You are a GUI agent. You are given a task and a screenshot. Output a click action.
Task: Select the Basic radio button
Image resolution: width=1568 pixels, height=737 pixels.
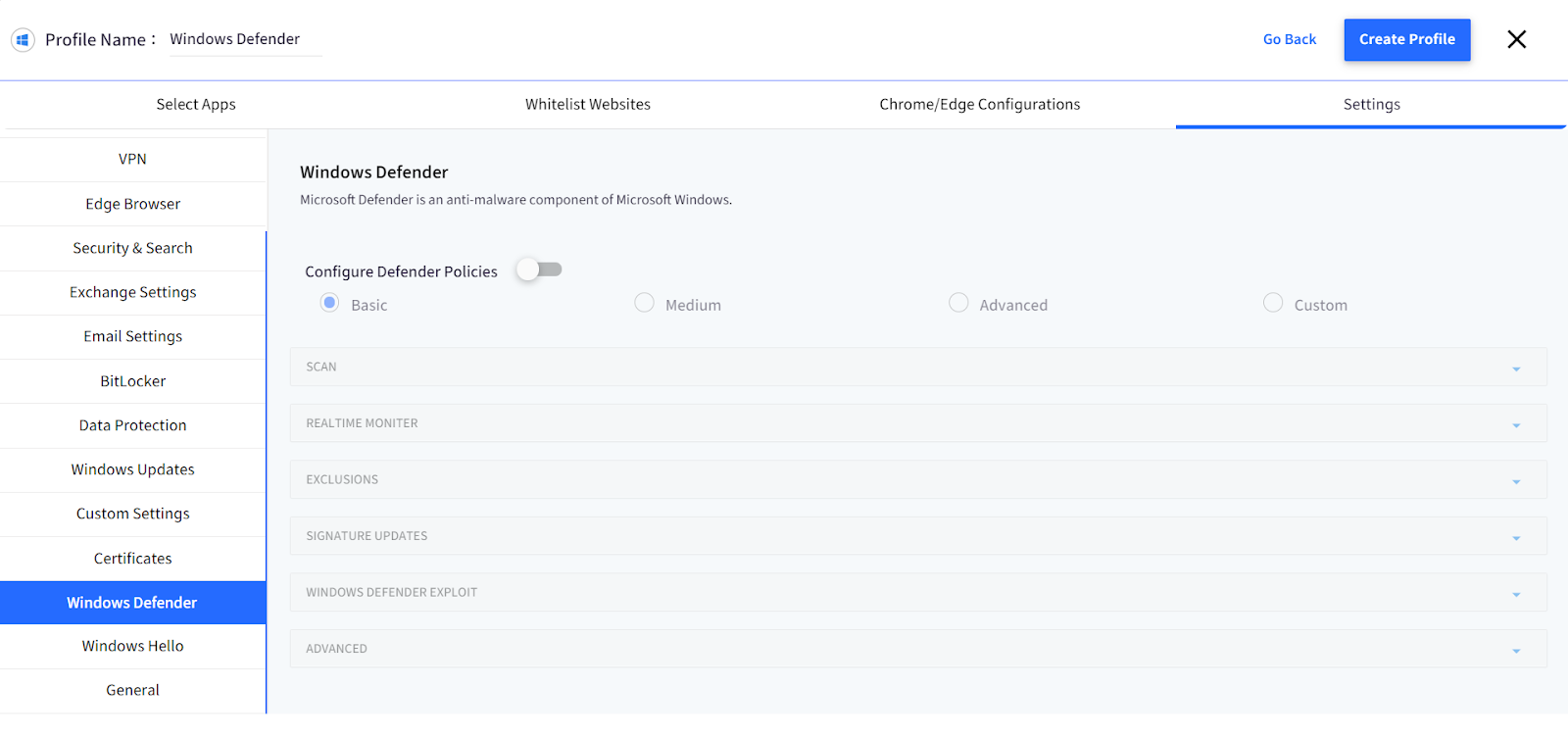click(330, 303)
